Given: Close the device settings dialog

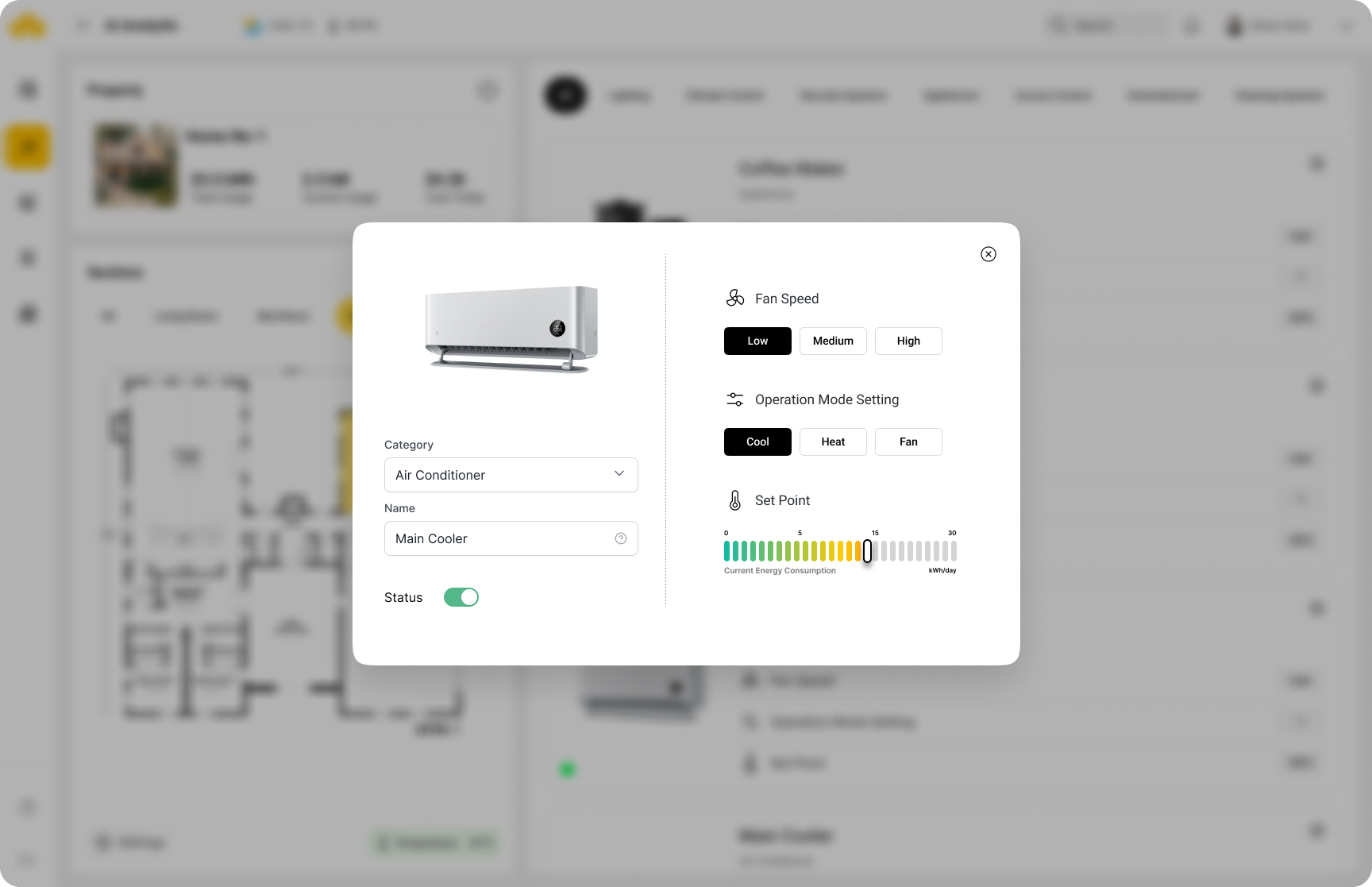Looking at the screenshot, I should (x=988, y=254).
